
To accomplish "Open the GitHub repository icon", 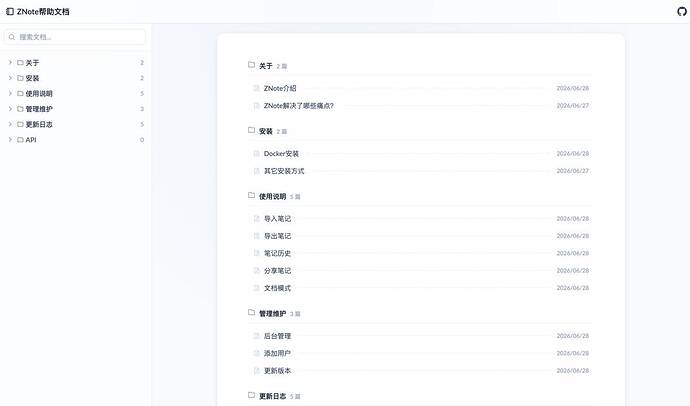I will (x=682, y=11).
